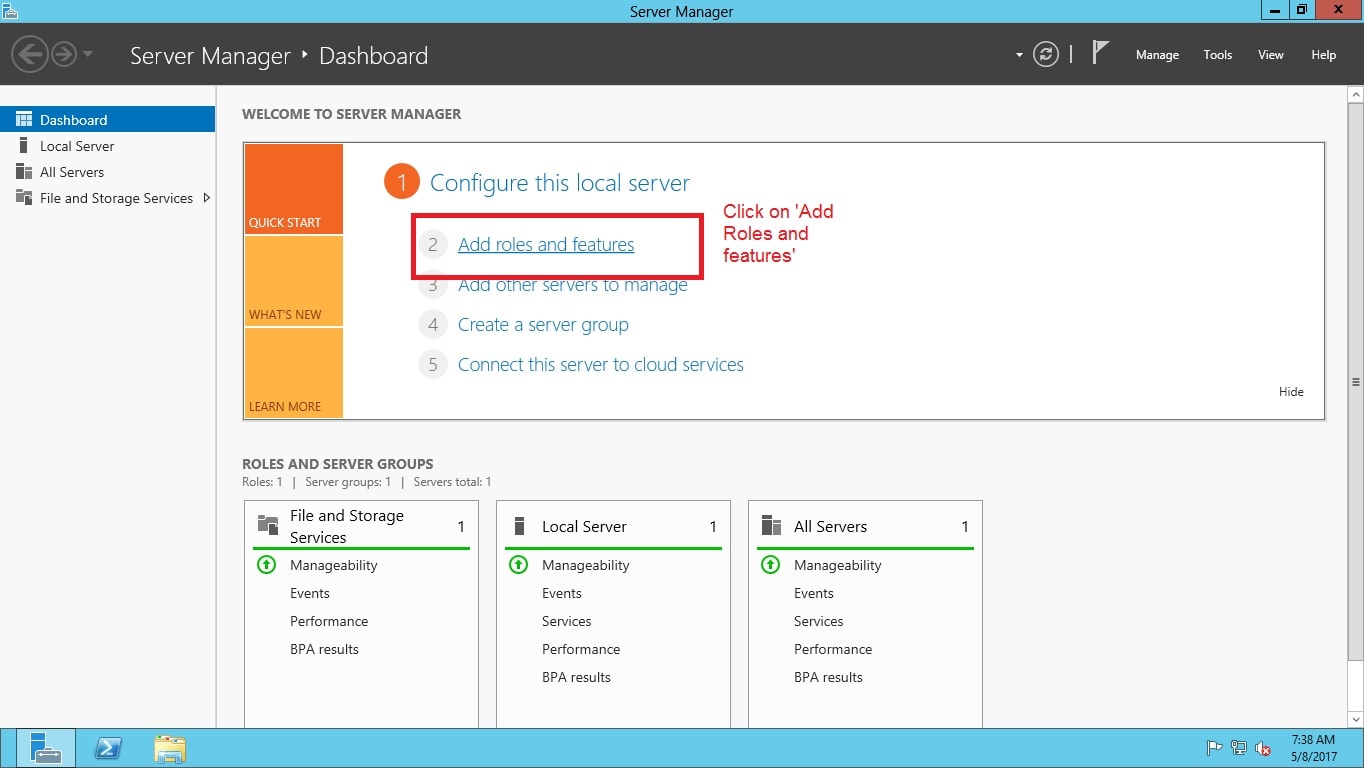Click the Action Center flag tray icon
The image size is (1364, 768).
1215,748
